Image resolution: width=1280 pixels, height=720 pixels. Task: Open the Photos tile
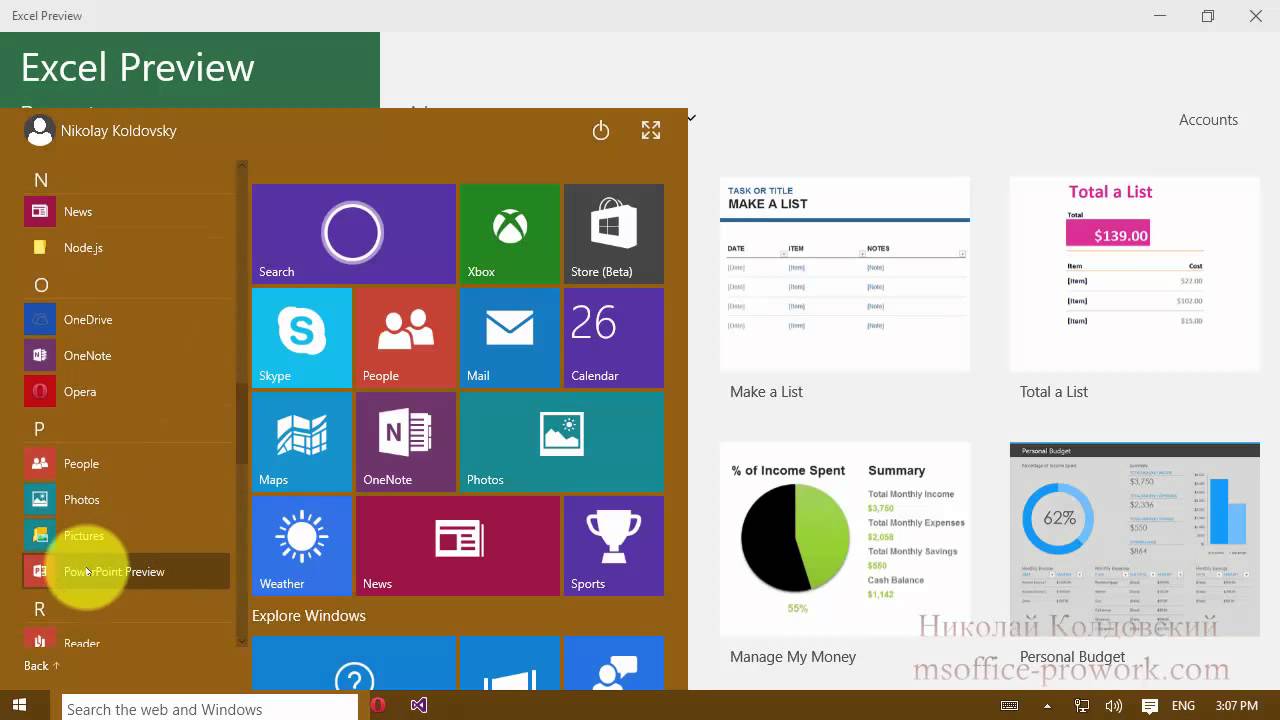[x=562, y=442]
